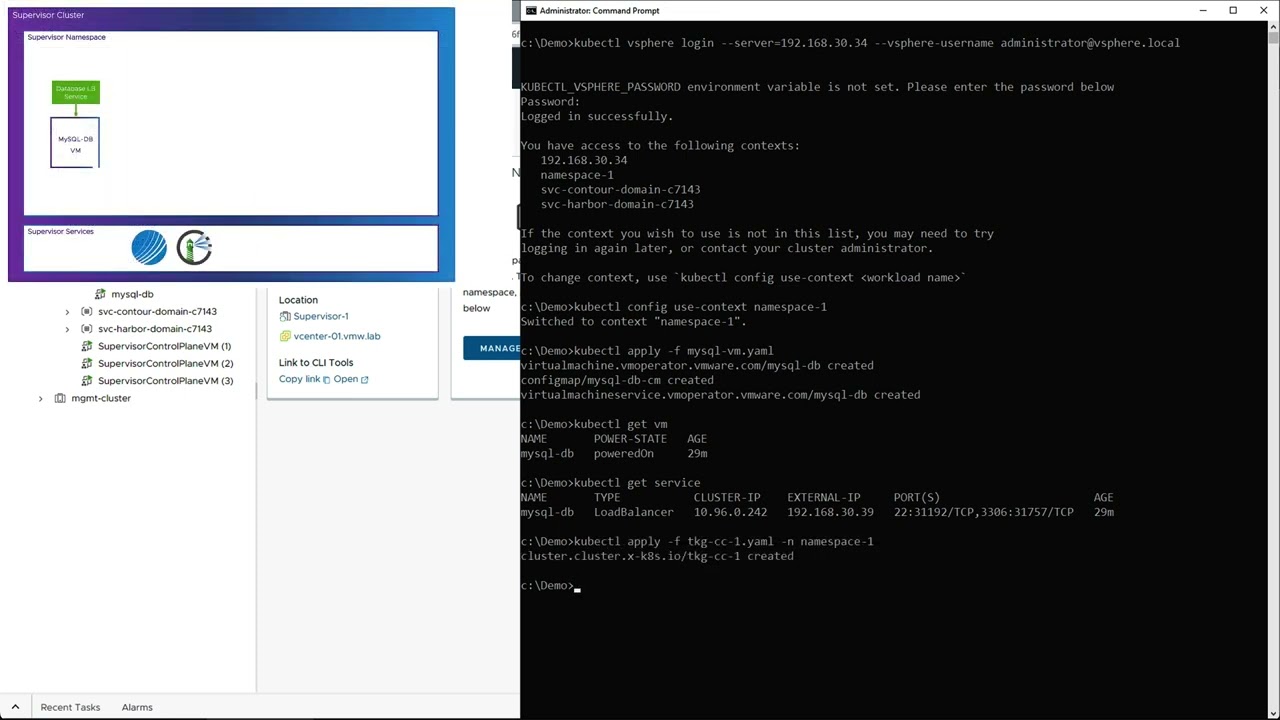This screenshot has width=1280, height=720.
Task: Click the copy icon beside Copy link
Action: (326, 380)
